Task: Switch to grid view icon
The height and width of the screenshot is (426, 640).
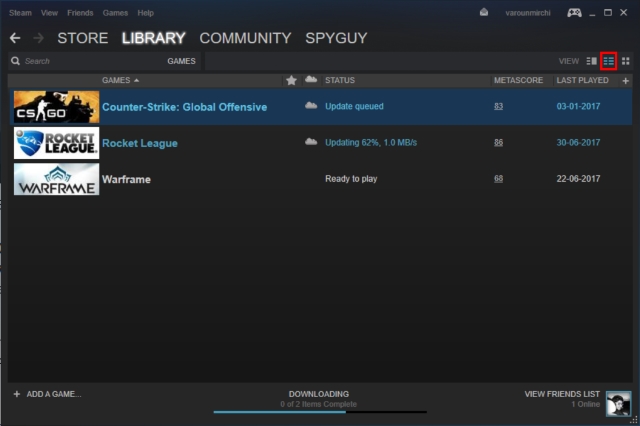Action: click(626, 61)
